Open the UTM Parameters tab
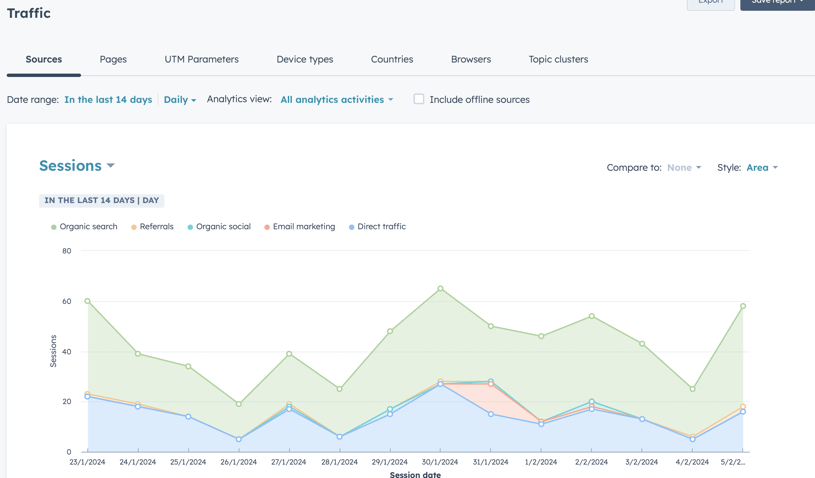Viewport: 815px width, 478px height. (x=202, y=59)
